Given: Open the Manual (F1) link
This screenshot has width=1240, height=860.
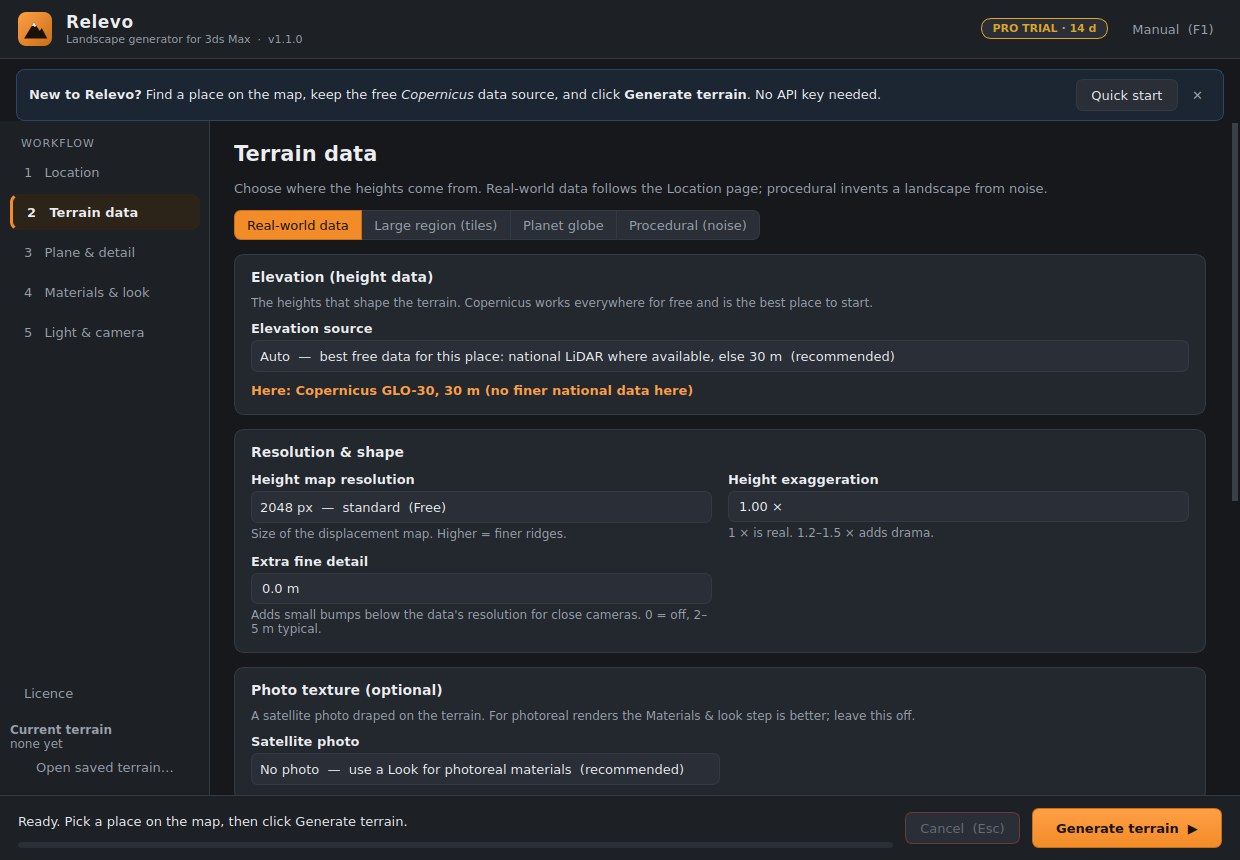Looking at the screenshot, I should (1172, 29).
